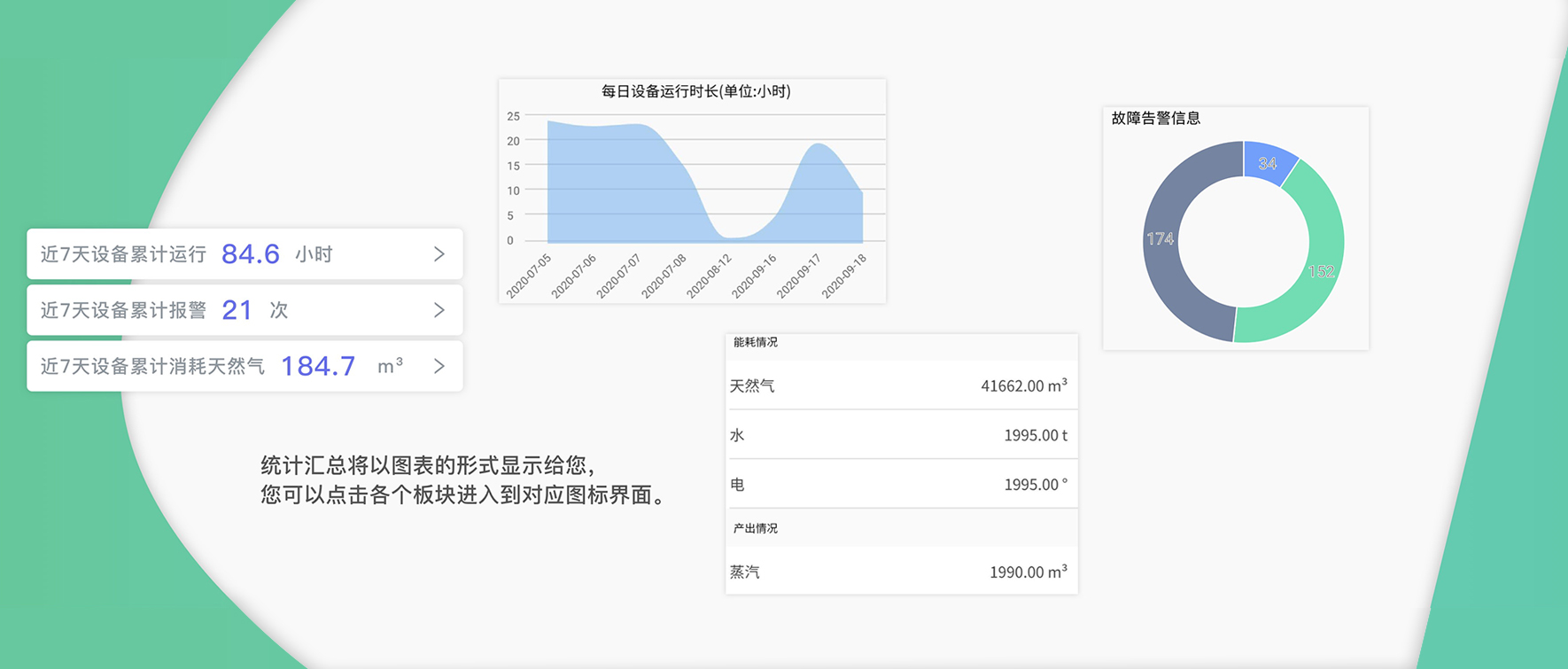Click the 产出情况 section header
1568x669 pixels.
(756, 528)
